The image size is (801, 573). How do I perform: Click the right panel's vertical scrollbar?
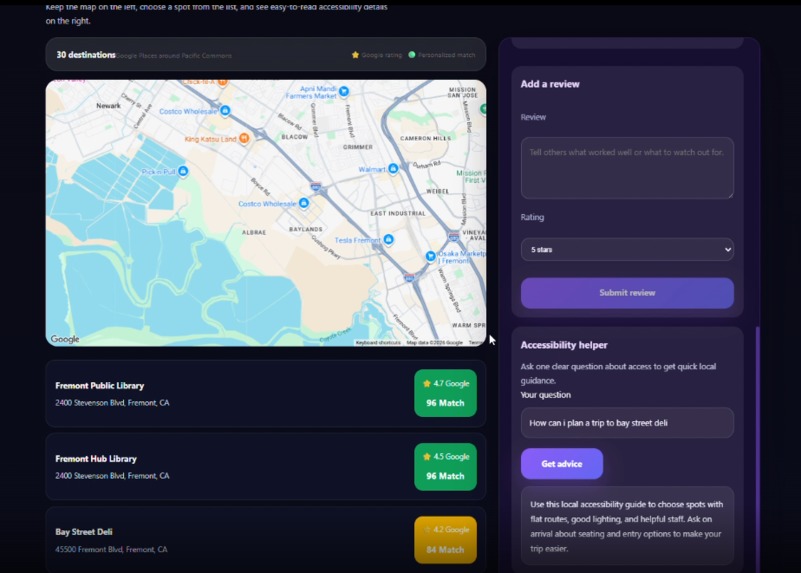coord(757,449)
